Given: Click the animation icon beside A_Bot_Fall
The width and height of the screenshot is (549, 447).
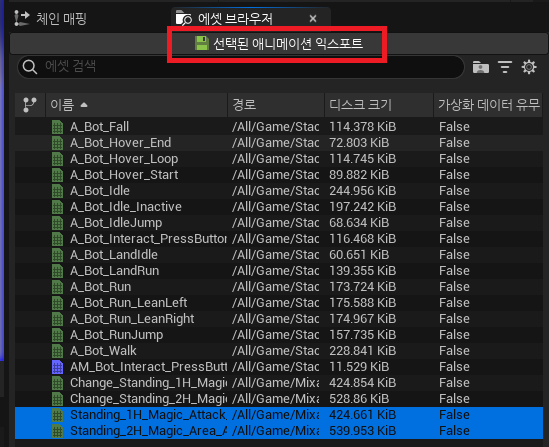Looking at the screenshot, I should [57, 127].
